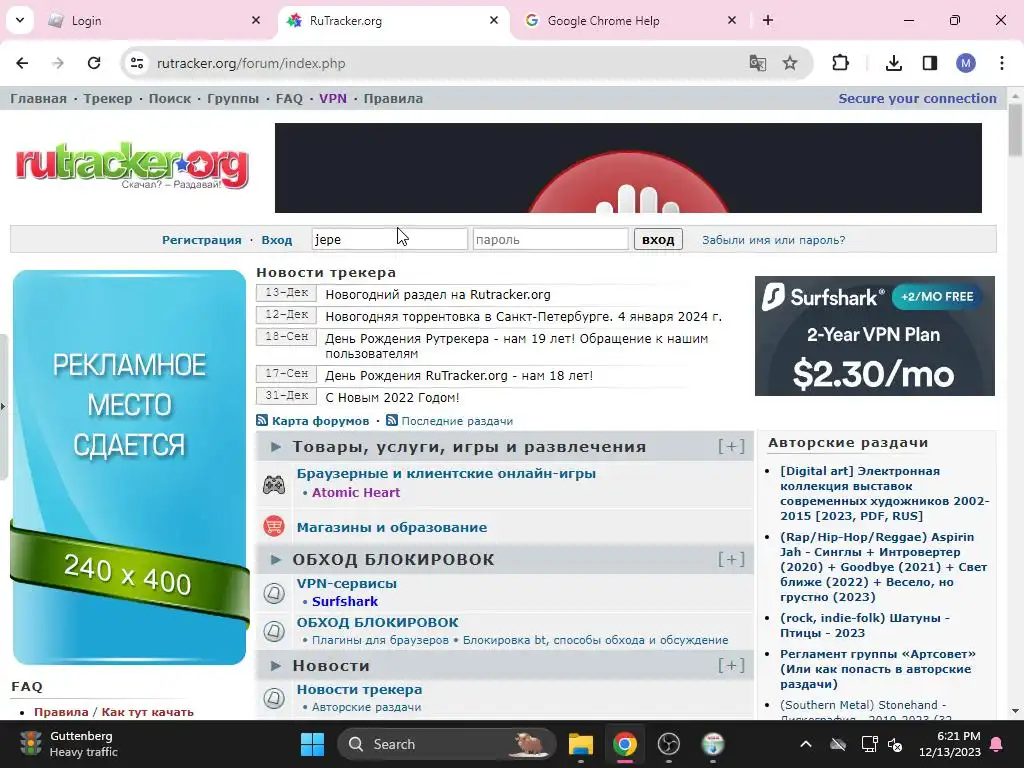Image resolution: width=1024 pixels, height=768 pixels.
Task: Close the RuTracker.org tab
Action: 494,20
